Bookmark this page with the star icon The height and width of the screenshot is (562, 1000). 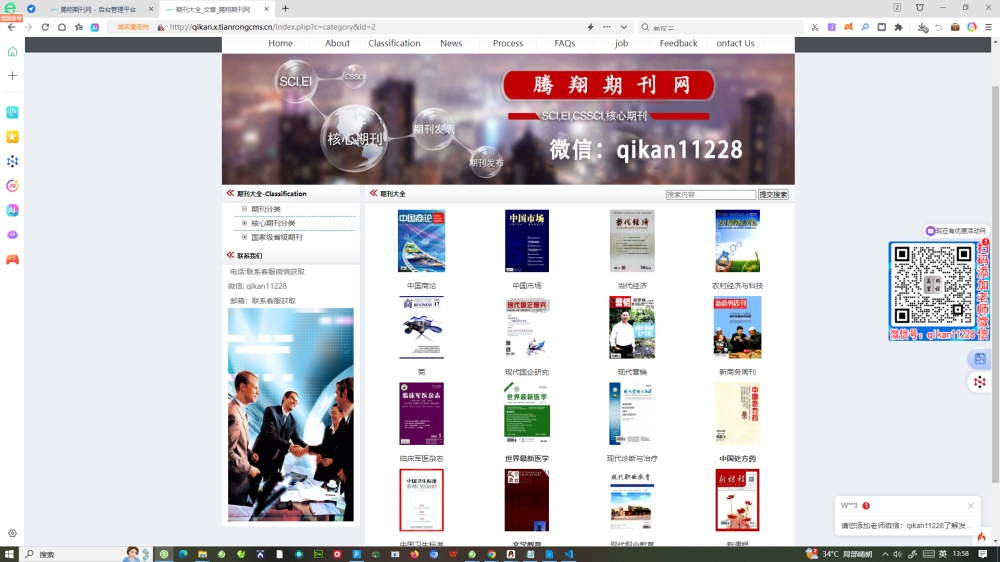78,27
